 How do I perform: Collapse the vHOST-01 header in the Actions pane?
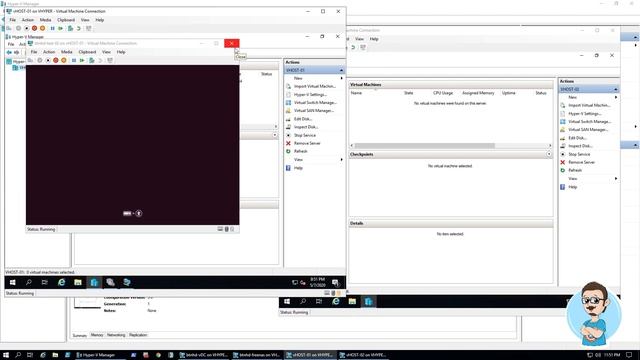click(341, 70)
